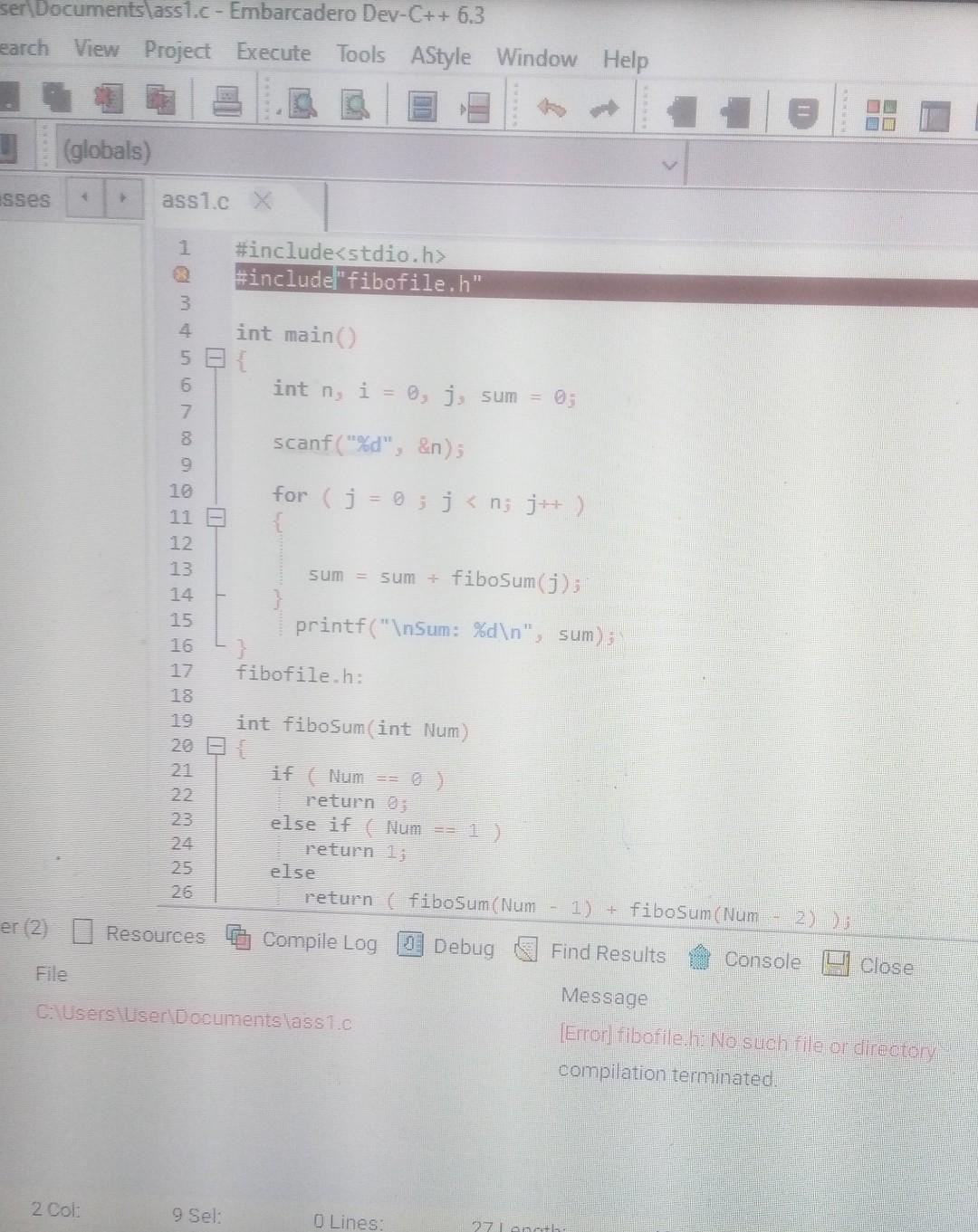Viewport: 978px width, 1232px height.
Task: Collapse fiboSum fold marker at line 20
Action: click(216, 746)
